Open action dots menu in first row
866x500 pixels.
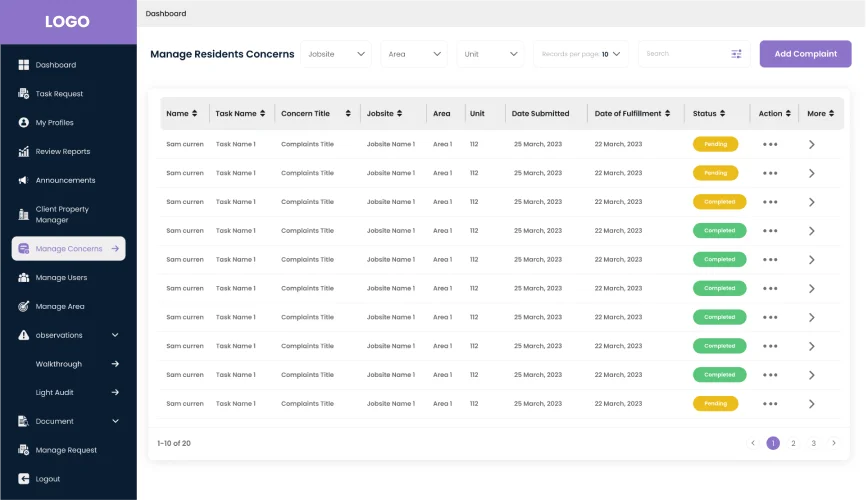(769, 144)
